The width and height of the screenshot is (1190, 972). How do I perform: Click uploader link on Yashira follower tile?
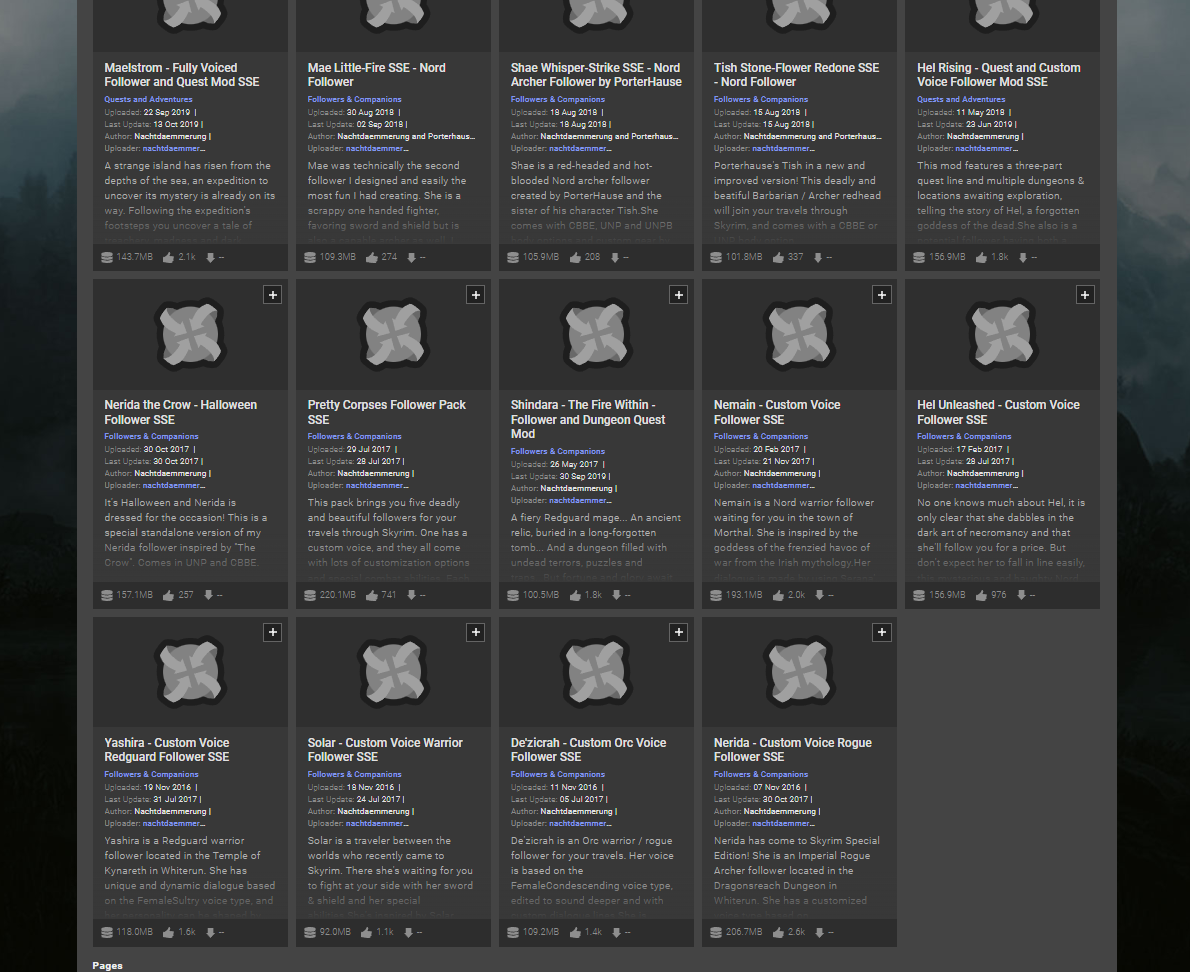tap(173, 824)
